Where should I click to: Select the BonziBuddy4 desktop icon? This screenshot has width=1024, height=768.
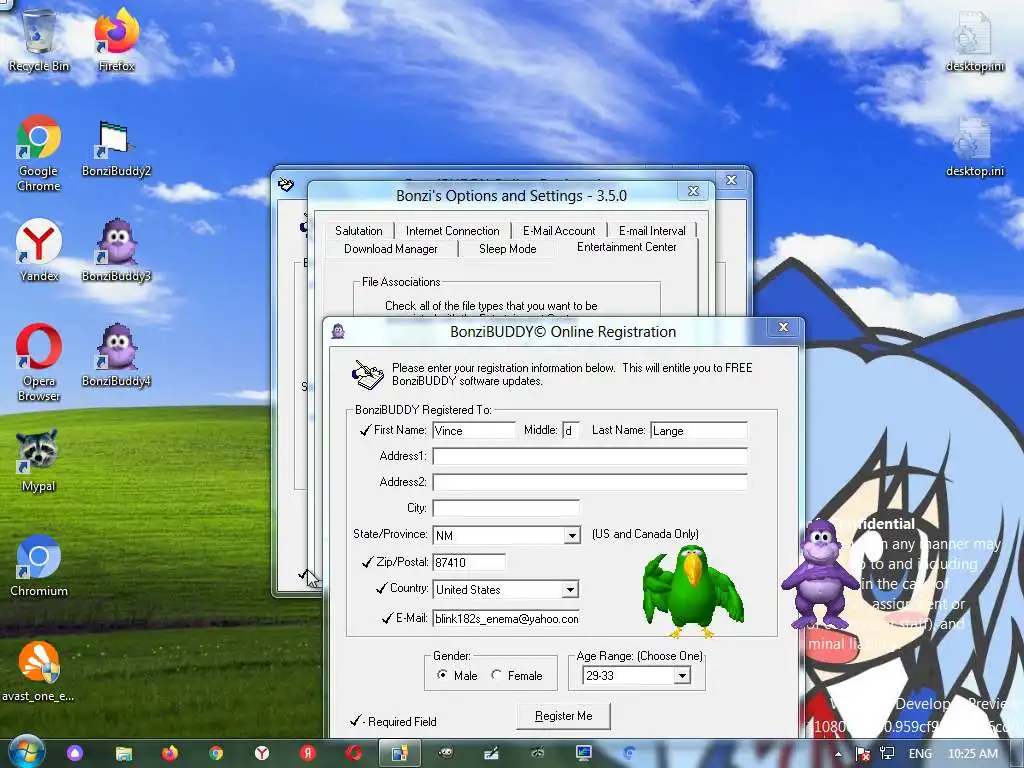pyautogui.click(x=116, y=355)
